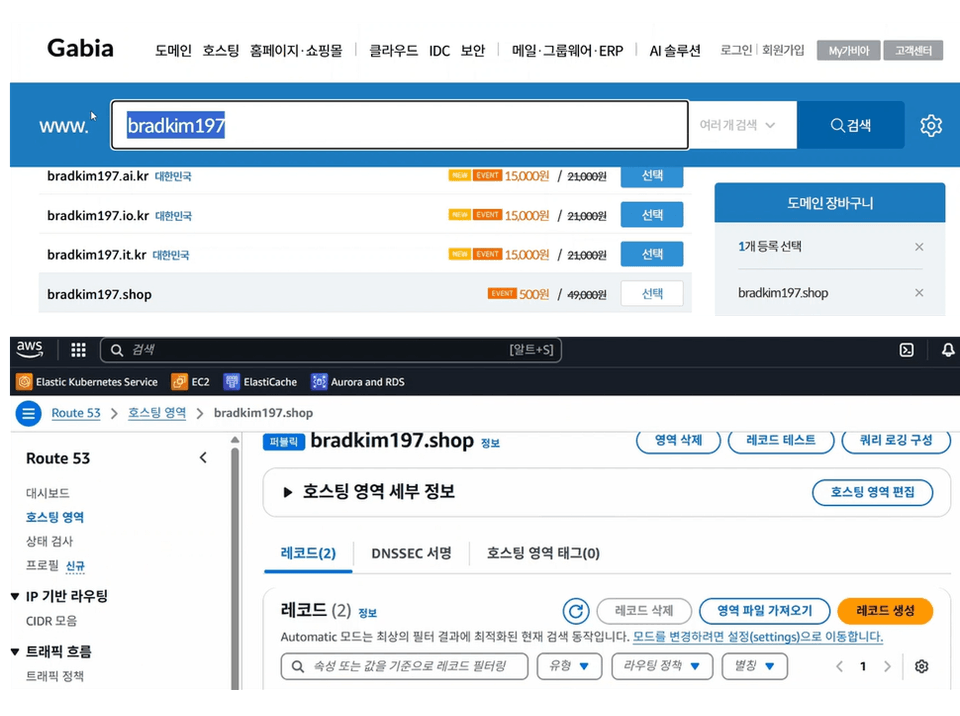Click the 레코드 테스트 button
The width and height of the screenshot is (960, 716).
pyautogui.click(x=781, y=440)
